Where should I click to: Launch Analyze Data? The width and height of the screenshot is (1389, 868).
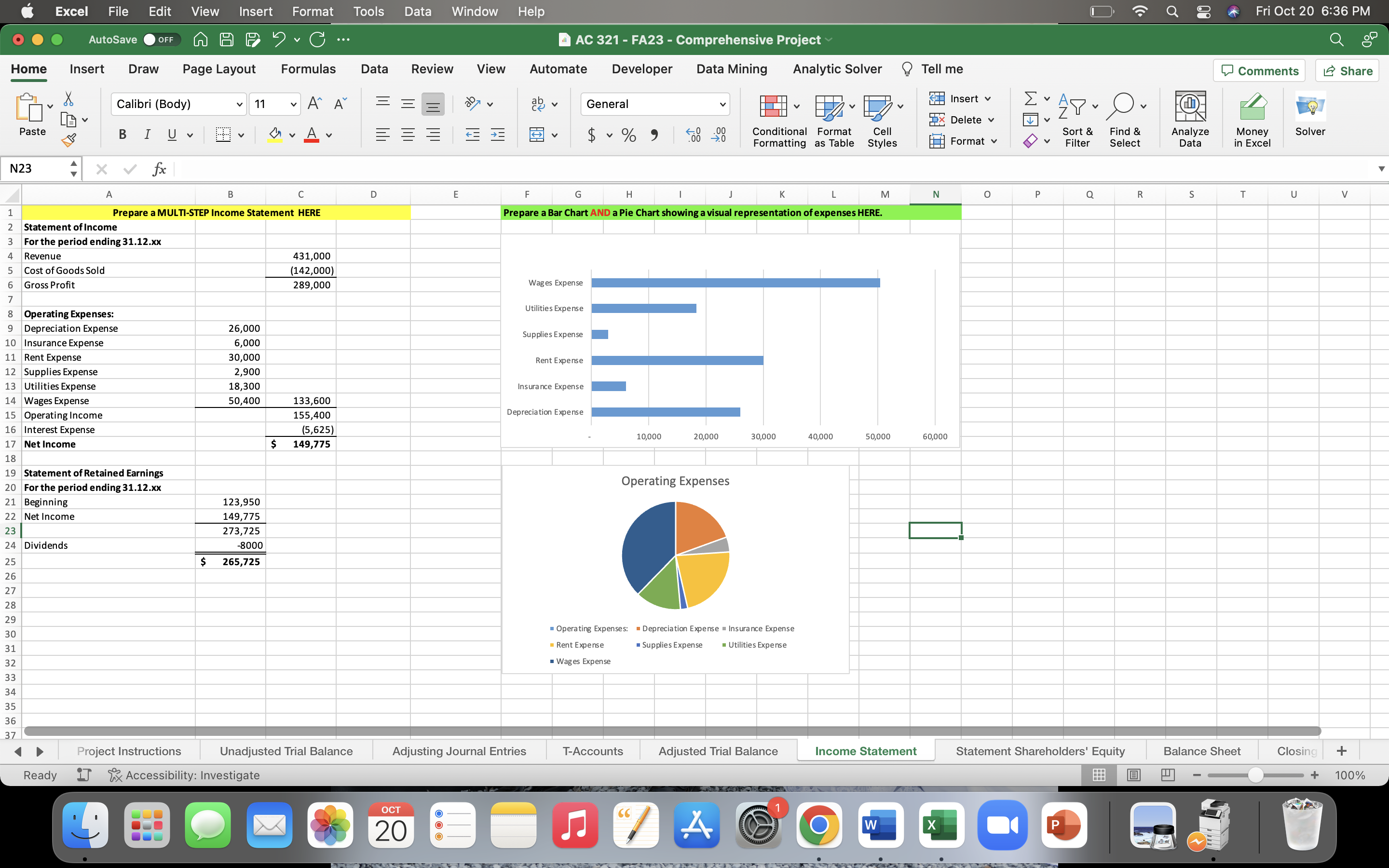tap(1190, 118)
